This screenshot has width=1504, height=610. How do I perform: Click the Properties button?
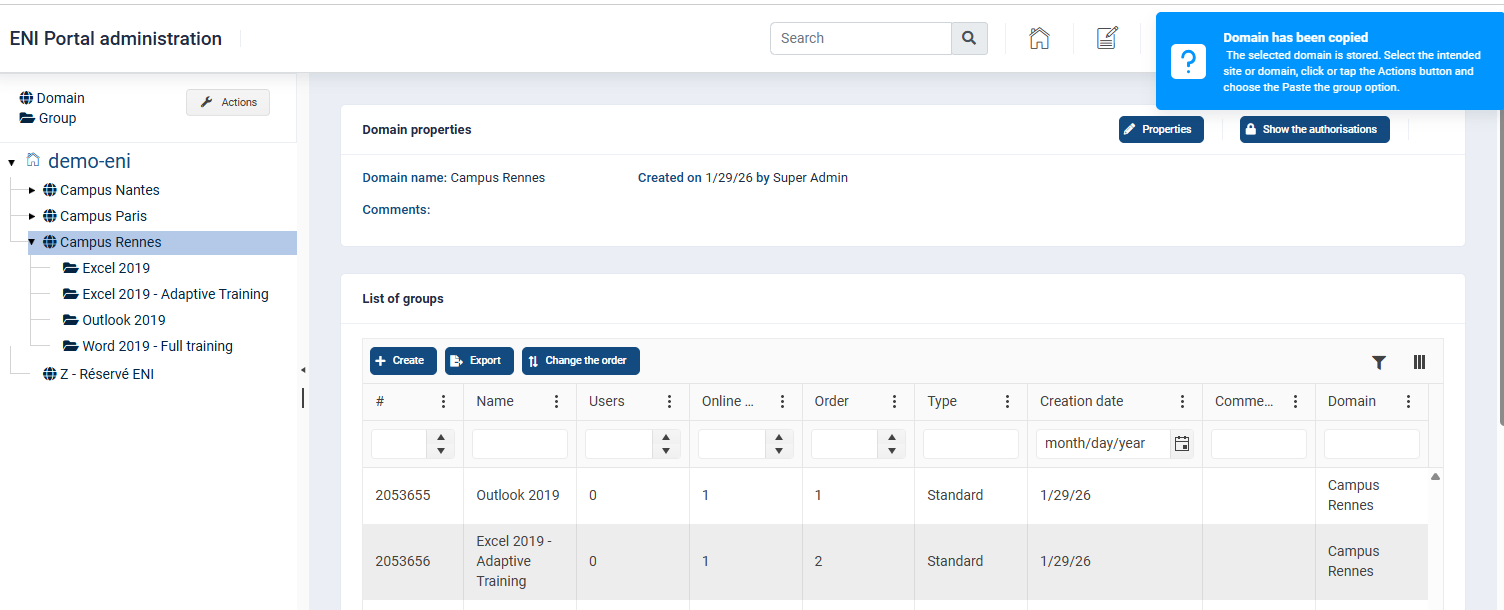tap(1161, 129)
